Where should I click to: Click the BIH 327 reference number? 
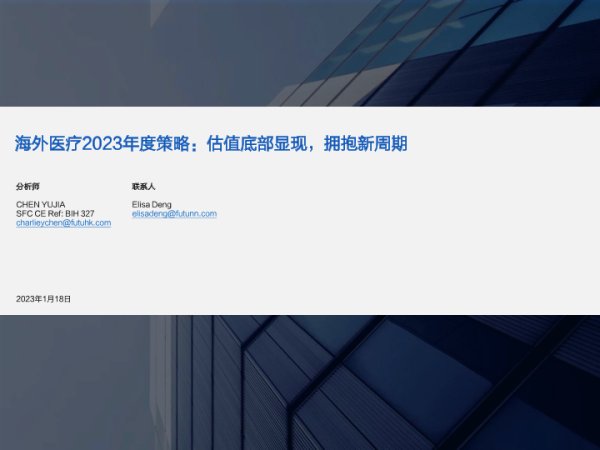click(79, 214)
